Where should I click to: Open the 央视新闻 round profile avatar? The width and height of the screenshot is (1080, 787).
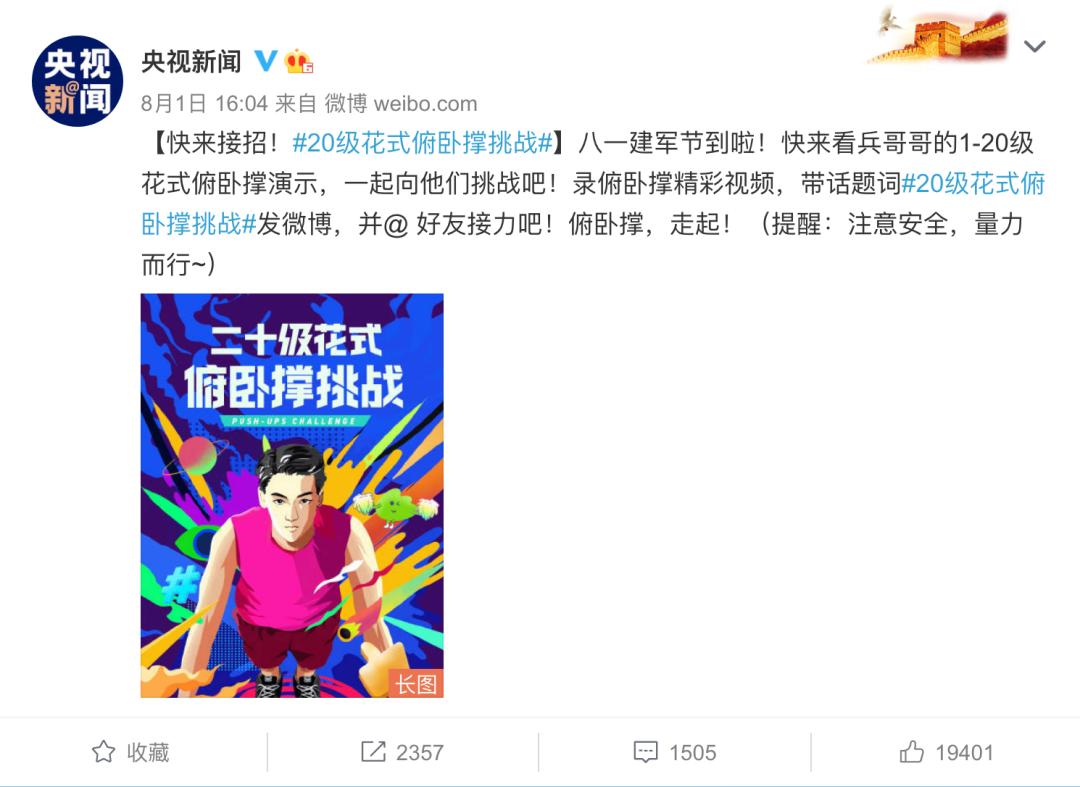coord(77,81)
